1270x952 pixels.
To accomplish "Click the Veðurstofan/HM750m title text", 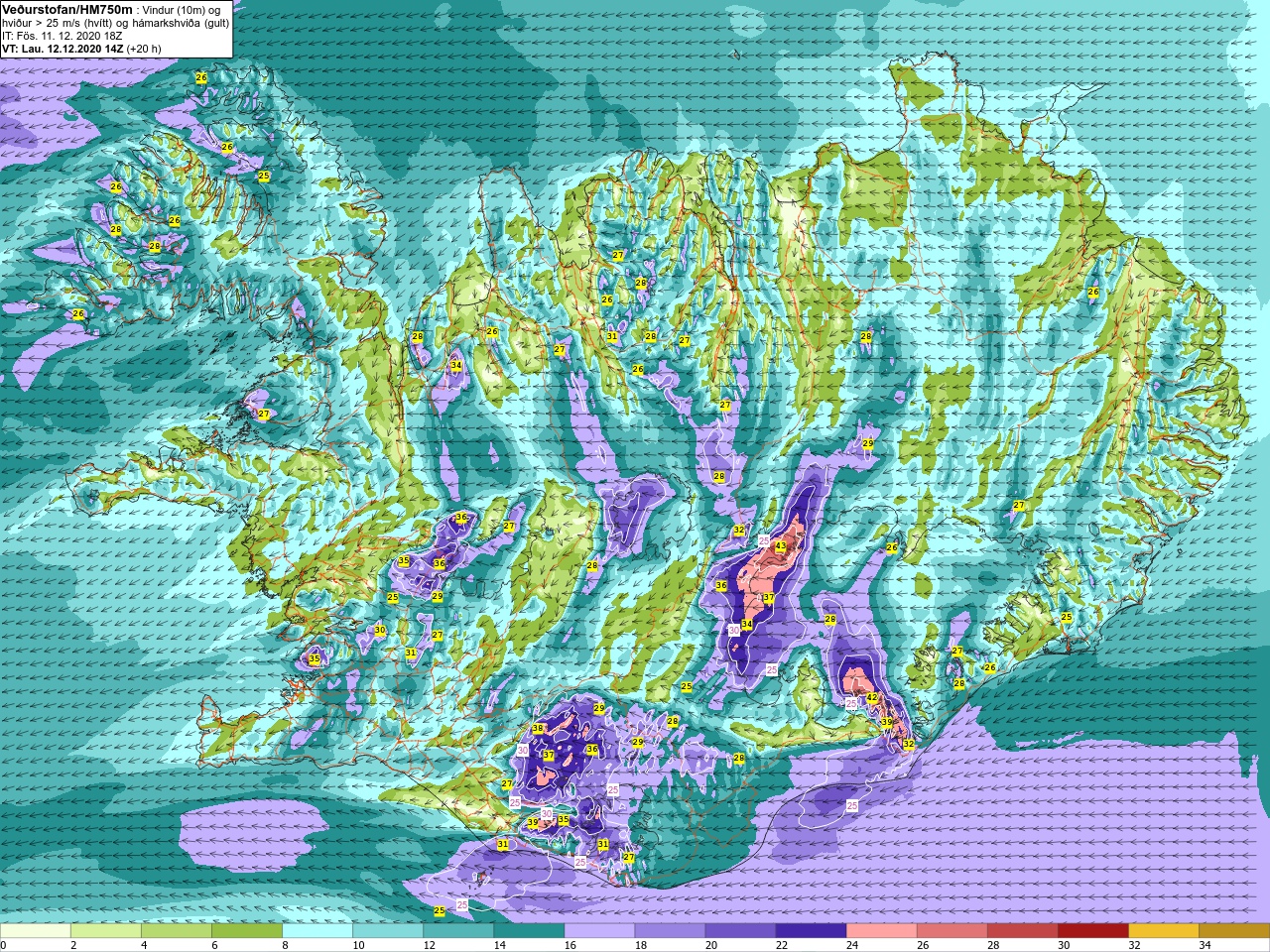I will [x=67, y=9].
